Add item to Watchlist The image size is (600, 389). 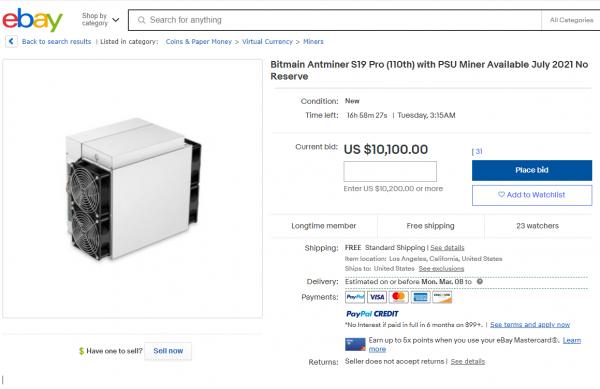(532, 195)
